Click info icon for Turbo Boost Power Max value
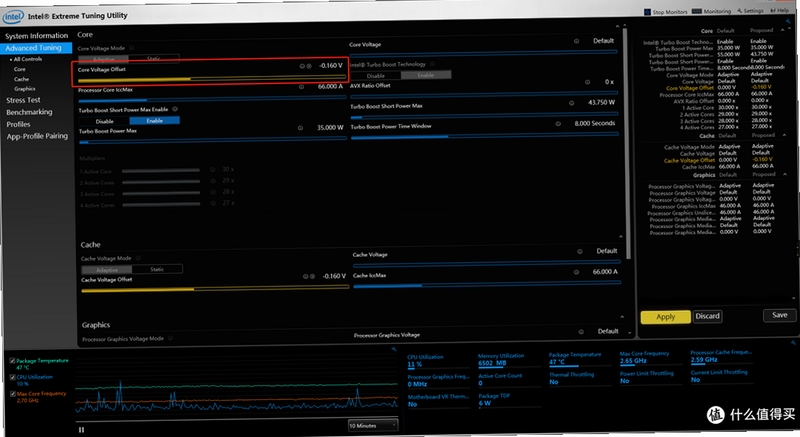The width and height of the screenshot is (800, 437). point(300,128)
